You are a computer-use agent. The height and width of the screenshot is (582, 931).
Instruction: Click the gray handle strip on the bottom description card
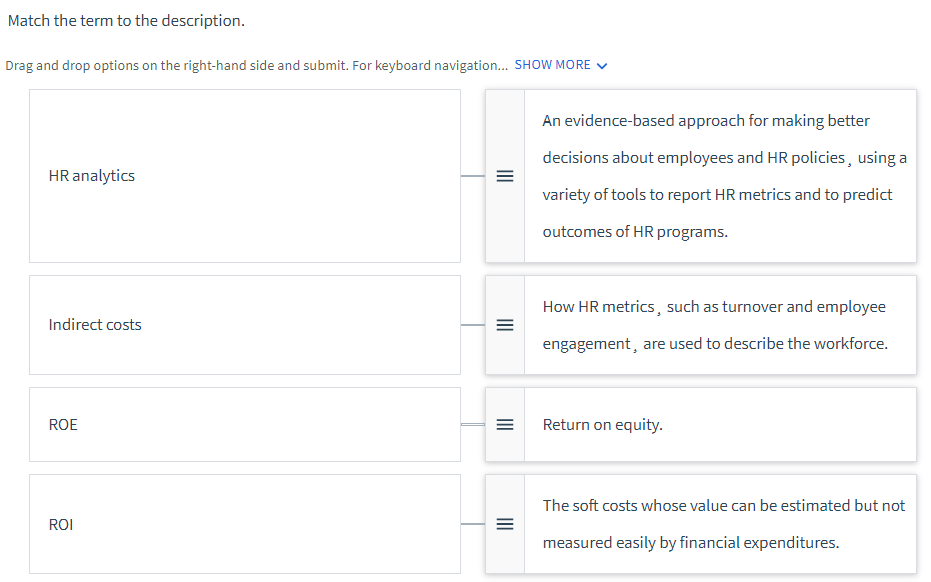coord(505,523)
